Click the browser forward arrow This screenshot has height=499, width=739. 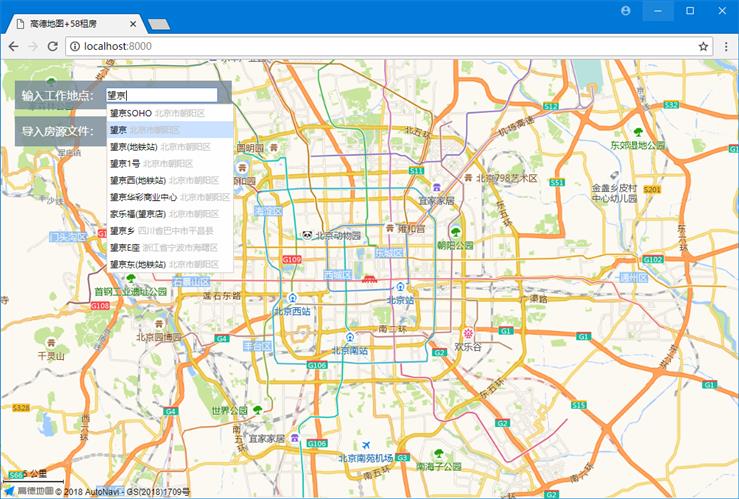tap(33, 46)
